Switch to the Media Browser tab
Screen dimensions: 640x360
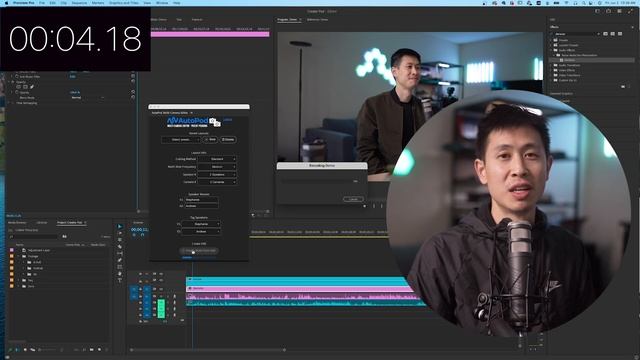[17, 222]
